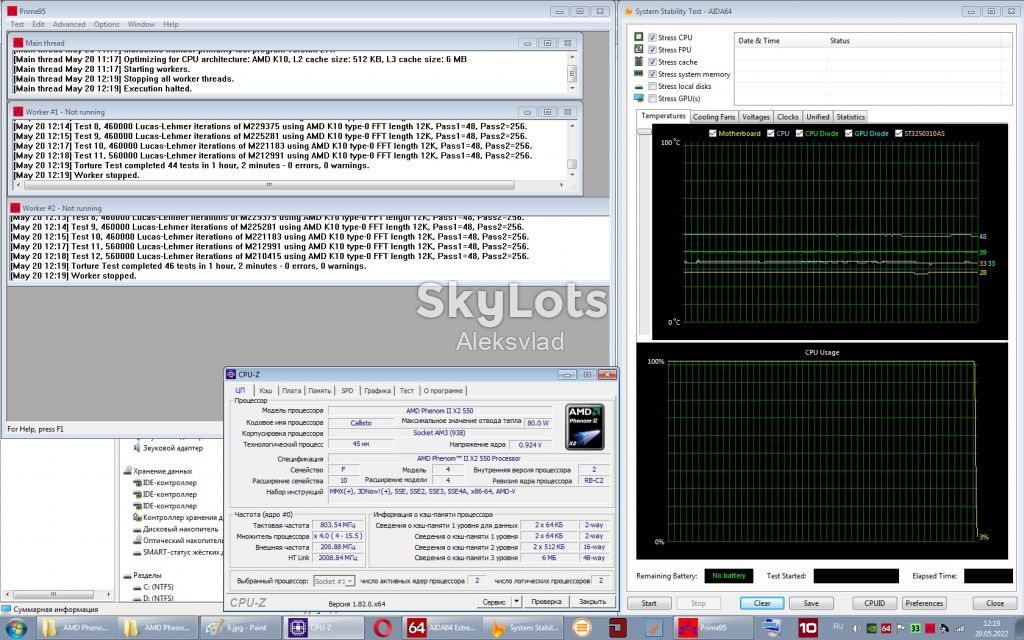Click the Оптический накопитель disc icon
The height and width of the screenshot is (640, 1024).
(x=137, y=540)
